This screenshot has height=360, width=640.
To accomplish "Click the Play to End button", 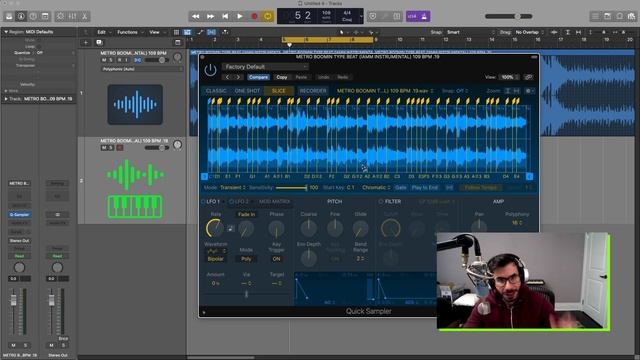I will tap(425, 187).
